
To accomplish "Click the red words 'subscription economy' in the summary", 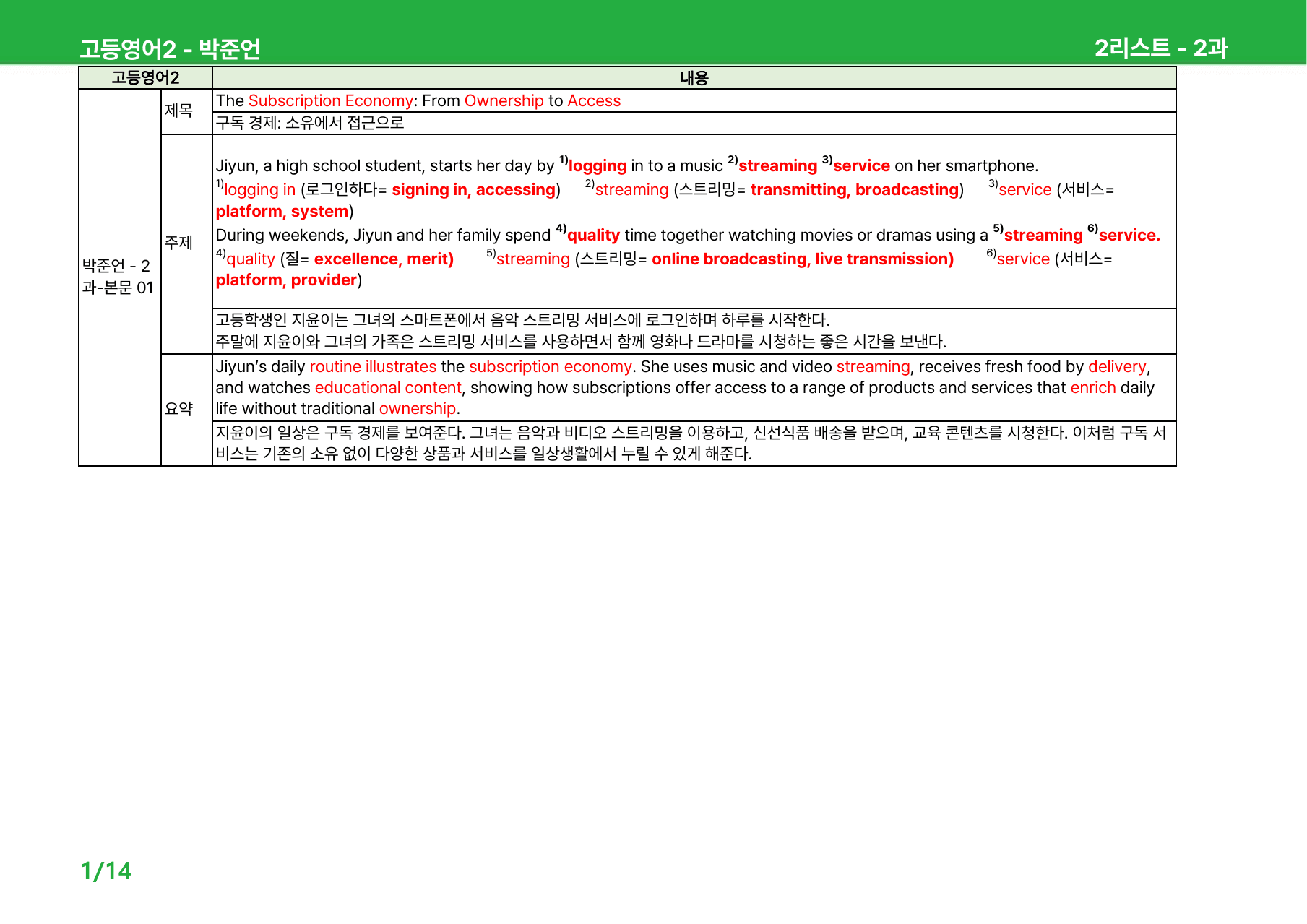I will point(551,366).
